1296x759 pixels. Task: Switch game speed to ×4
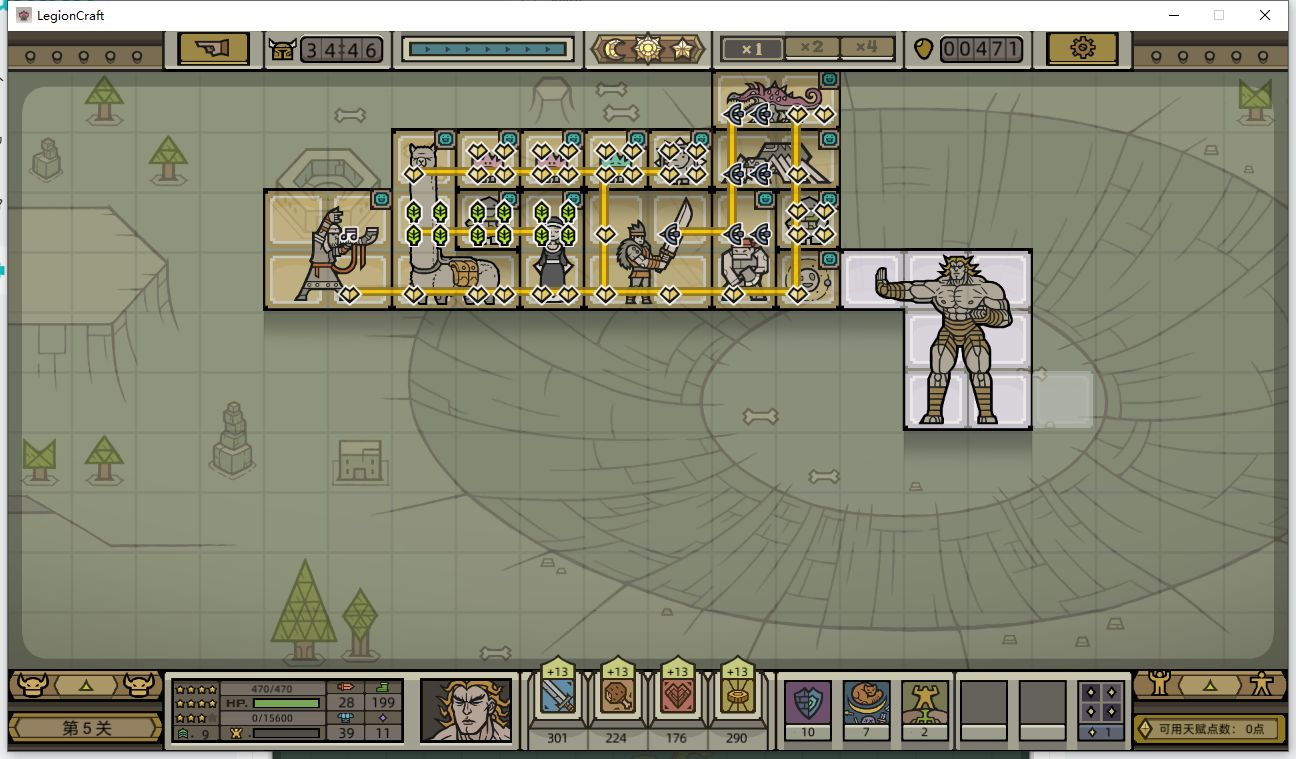pyautogui.click(x=866, y=47)
